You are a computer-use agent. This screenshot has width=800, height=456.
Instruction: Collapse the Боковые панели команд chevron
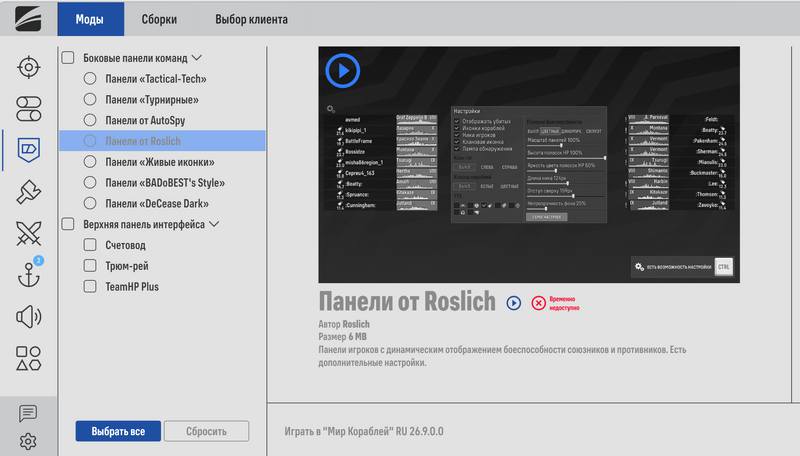pyautogui.click(x=197, y=58)
